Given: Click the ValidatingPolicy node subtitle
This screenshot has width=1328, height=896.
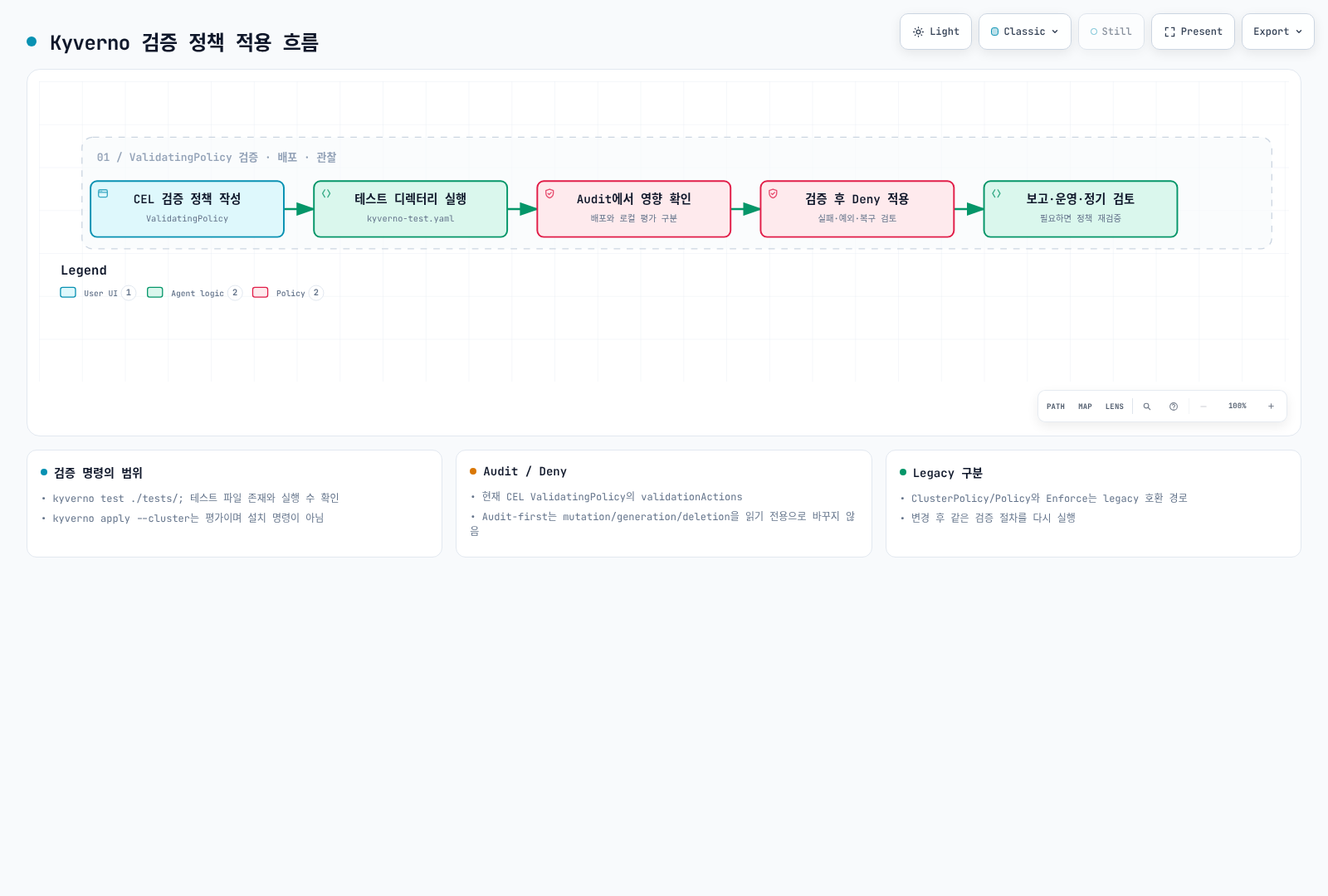Looking at the screenshot, I should [x=187, y=219].
